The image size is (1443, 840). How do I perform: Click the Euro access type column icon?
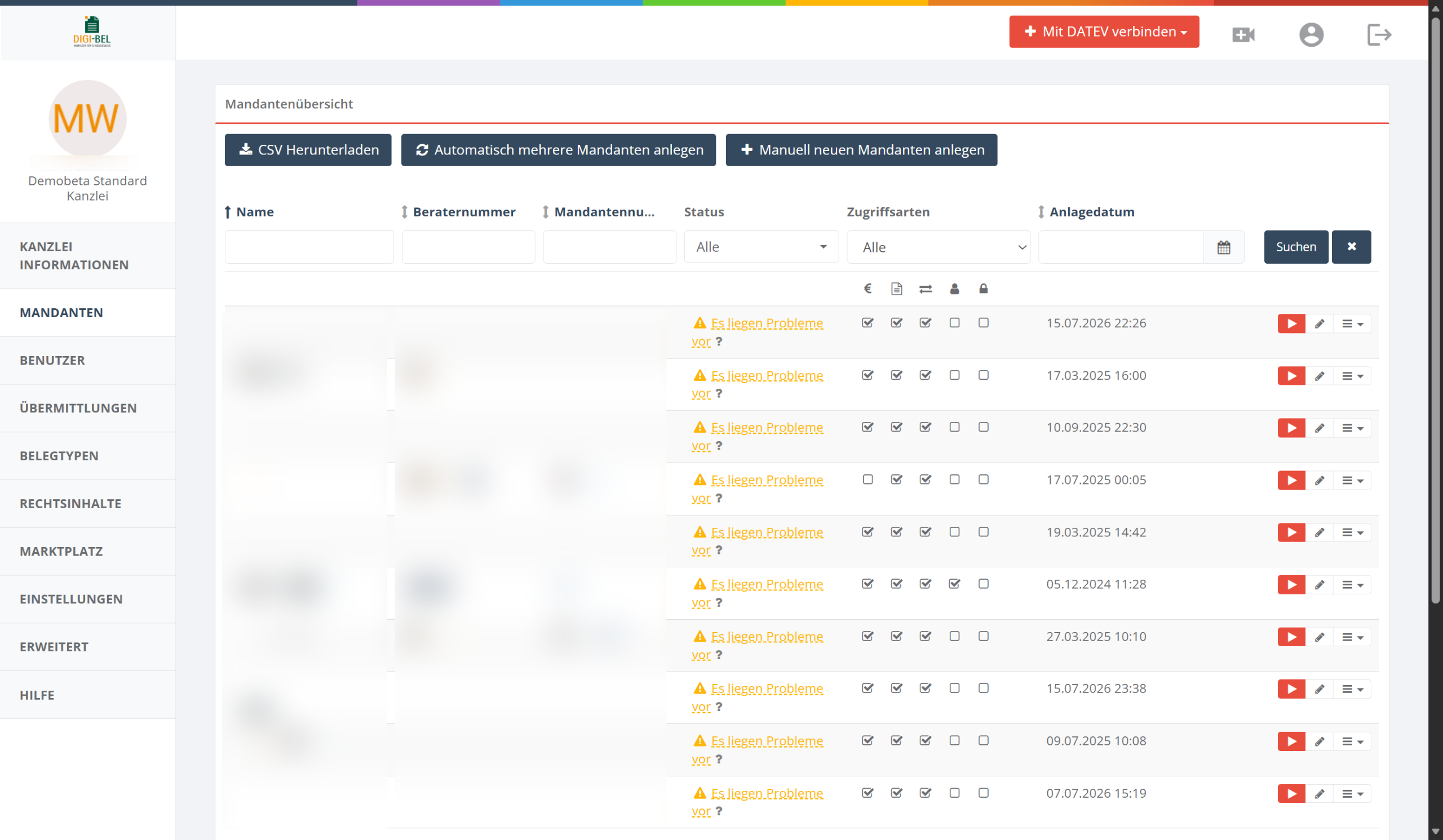(867, 288)
